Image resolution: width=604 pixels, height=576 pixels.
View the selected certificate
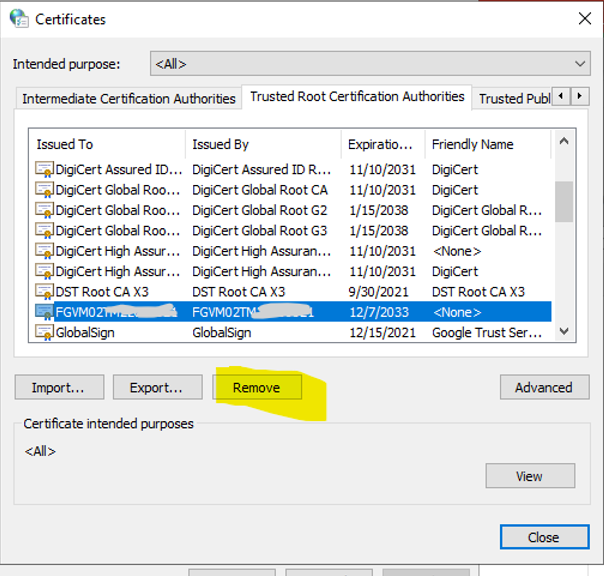point(530,476)
